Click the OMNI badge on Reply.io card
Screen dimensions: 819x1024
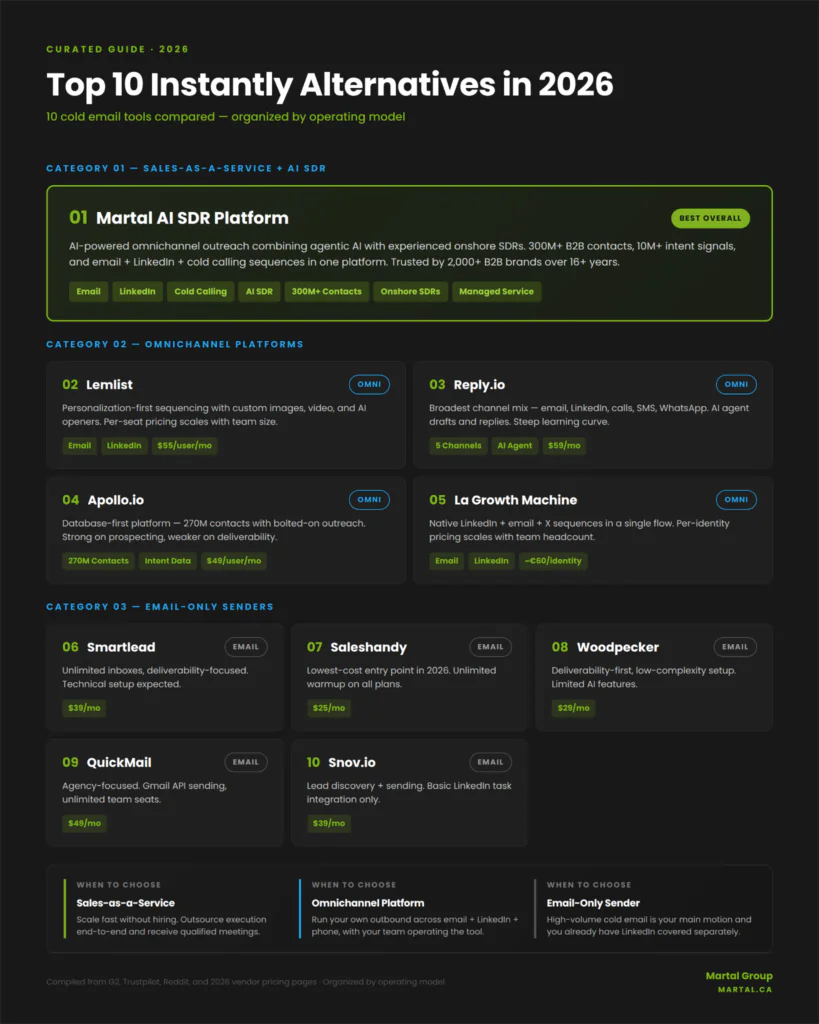(736, 385)
